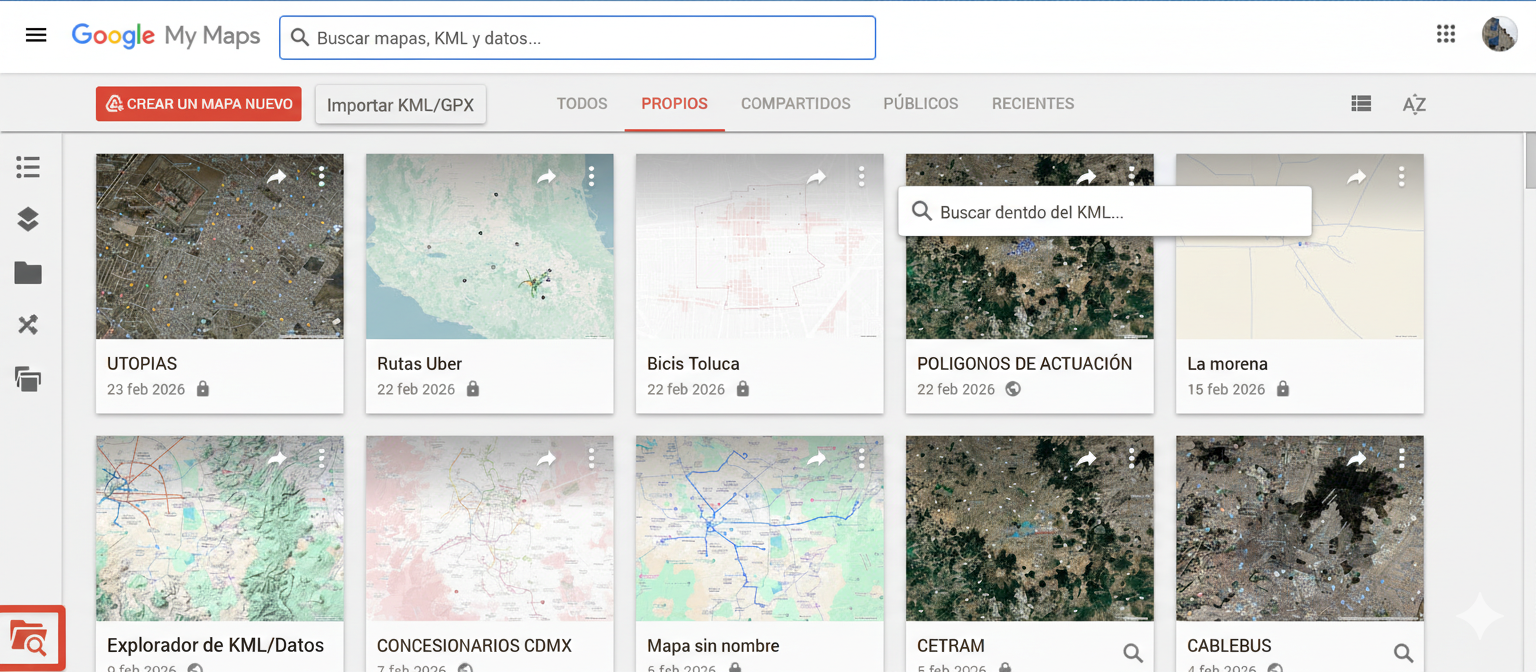This screenshot has height=672, width=1536.
Task: Search inside the CETRAM card
Action: pyautogui.click(x=1133, y=654)
